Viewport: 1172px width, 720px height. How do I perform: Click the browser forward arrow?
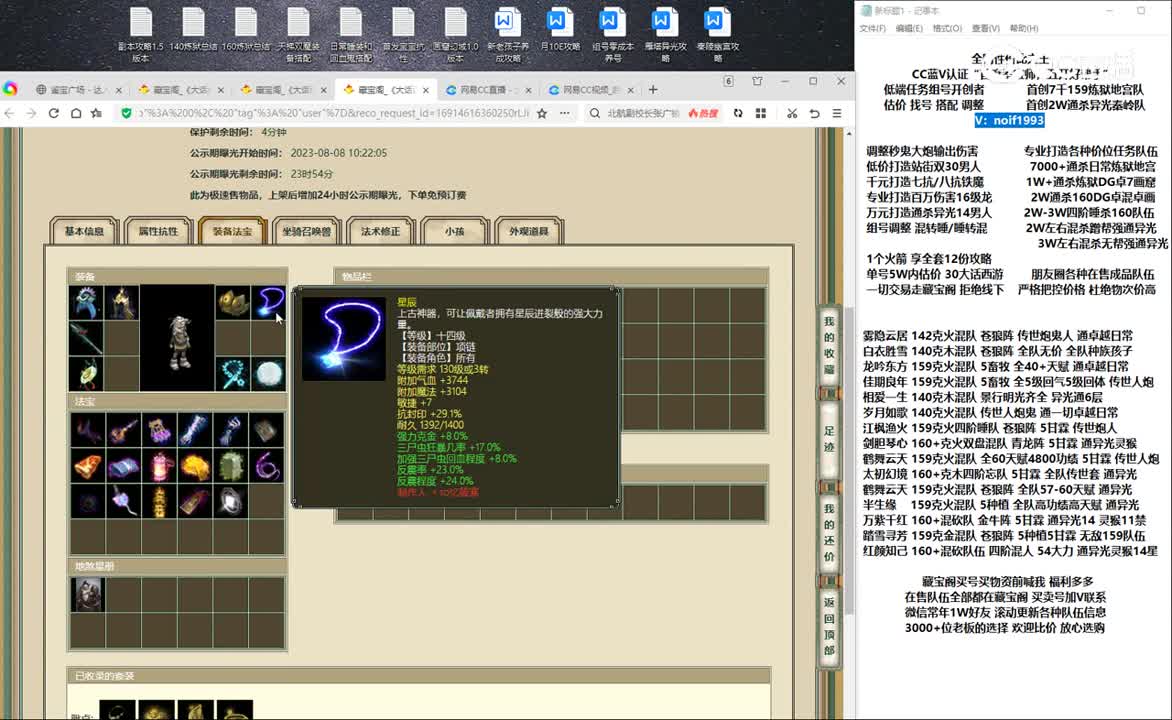31,113
